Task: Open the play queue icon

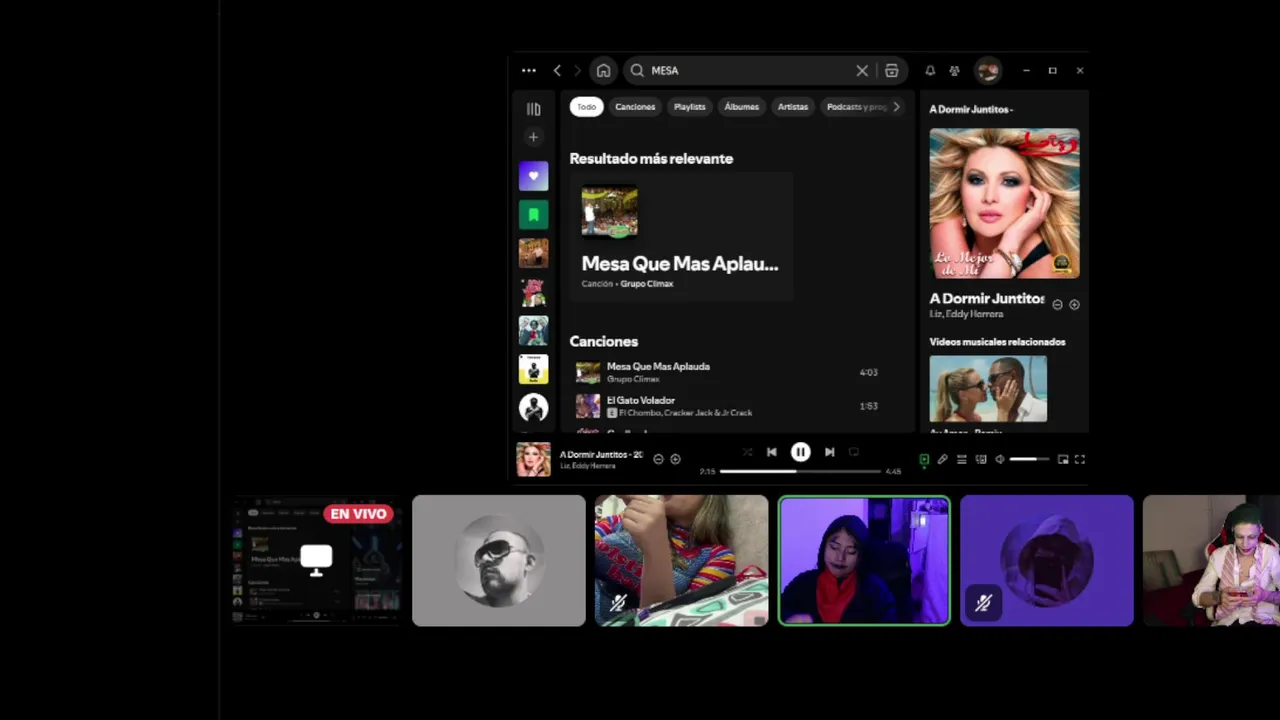Action: 961,460
